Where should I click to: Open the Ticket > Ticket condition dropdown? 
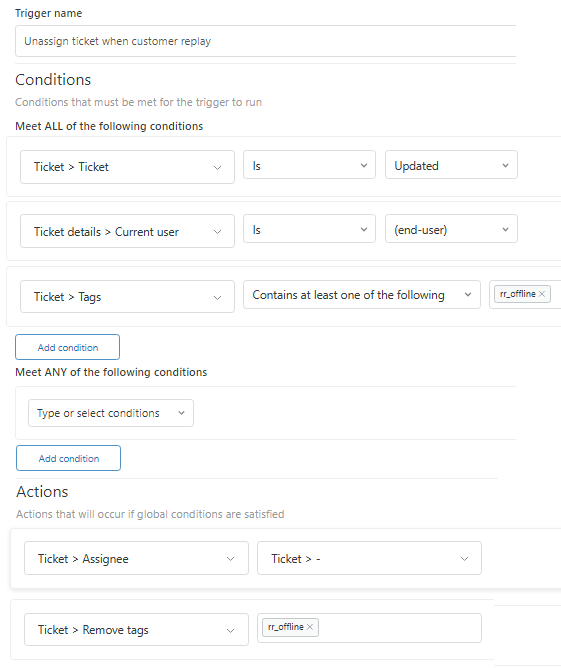pyautogui.click(x=127, y=167)
